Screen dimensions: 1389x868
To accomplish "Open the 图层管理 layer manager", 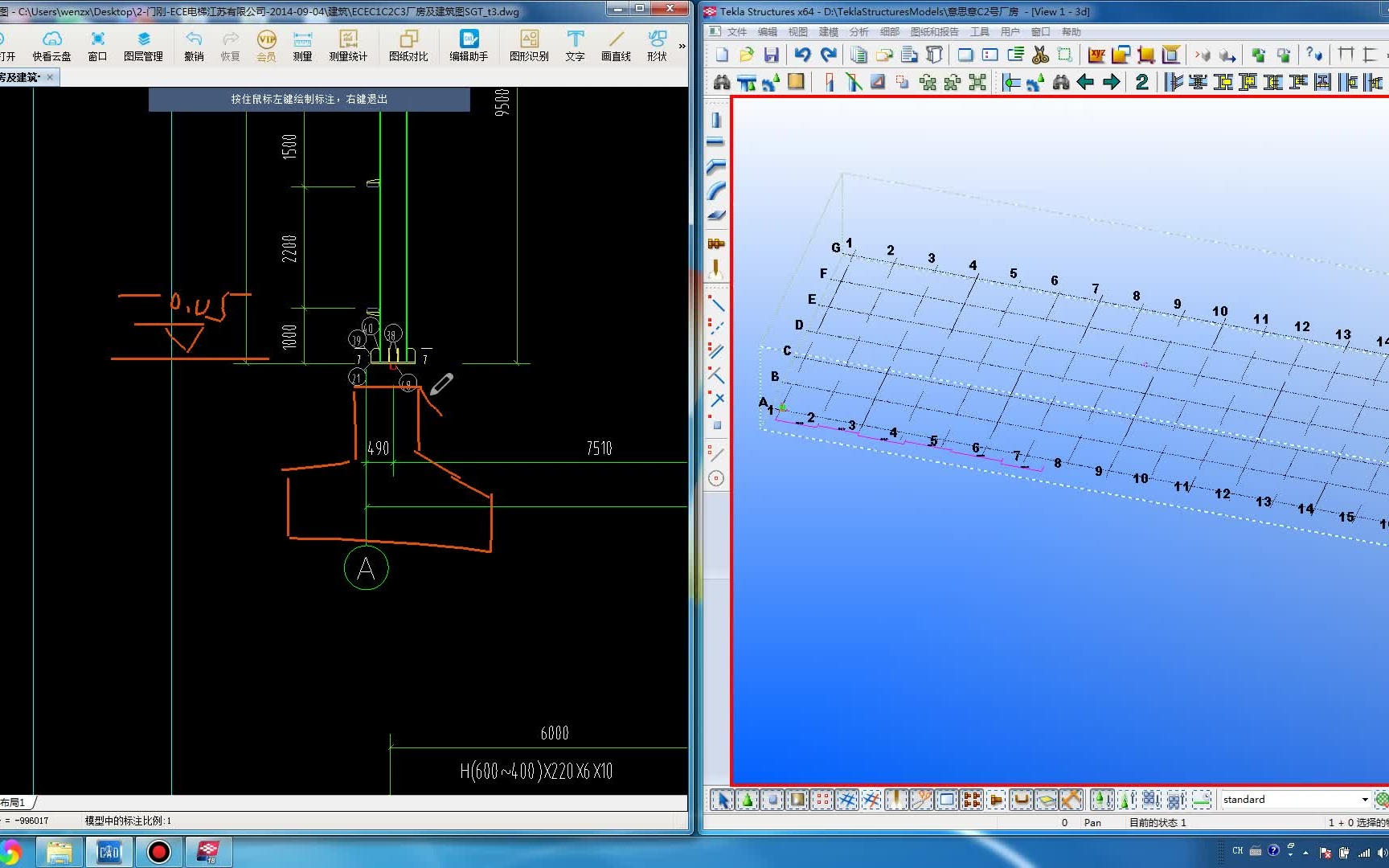I will tap(143, 46).
